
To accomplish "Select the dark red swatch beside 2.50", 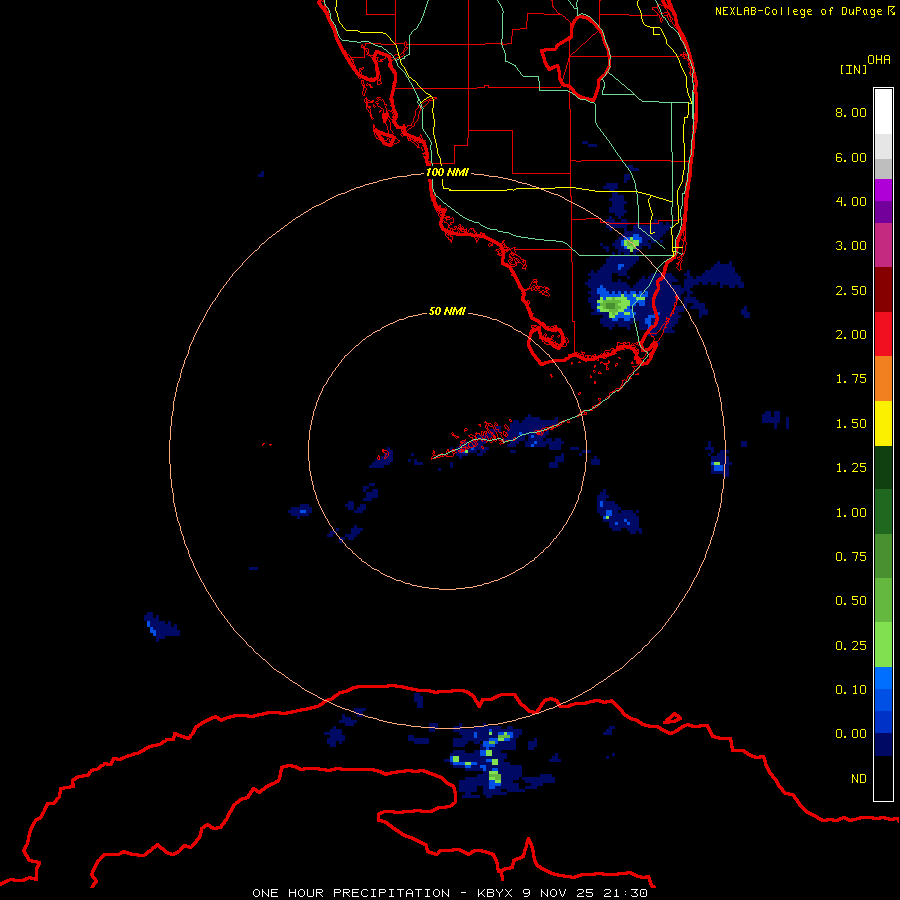I will pos(883,290).
